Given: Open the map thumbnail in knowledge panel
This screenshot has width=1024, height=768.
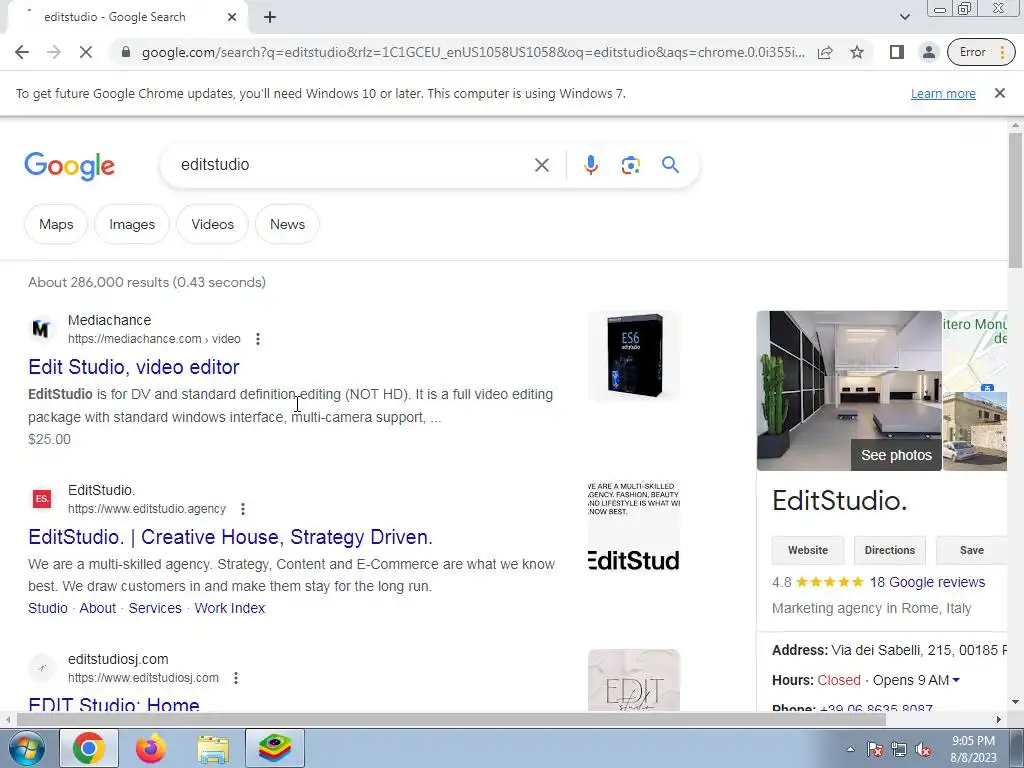Looking at the screenshot, I should 975,351.
